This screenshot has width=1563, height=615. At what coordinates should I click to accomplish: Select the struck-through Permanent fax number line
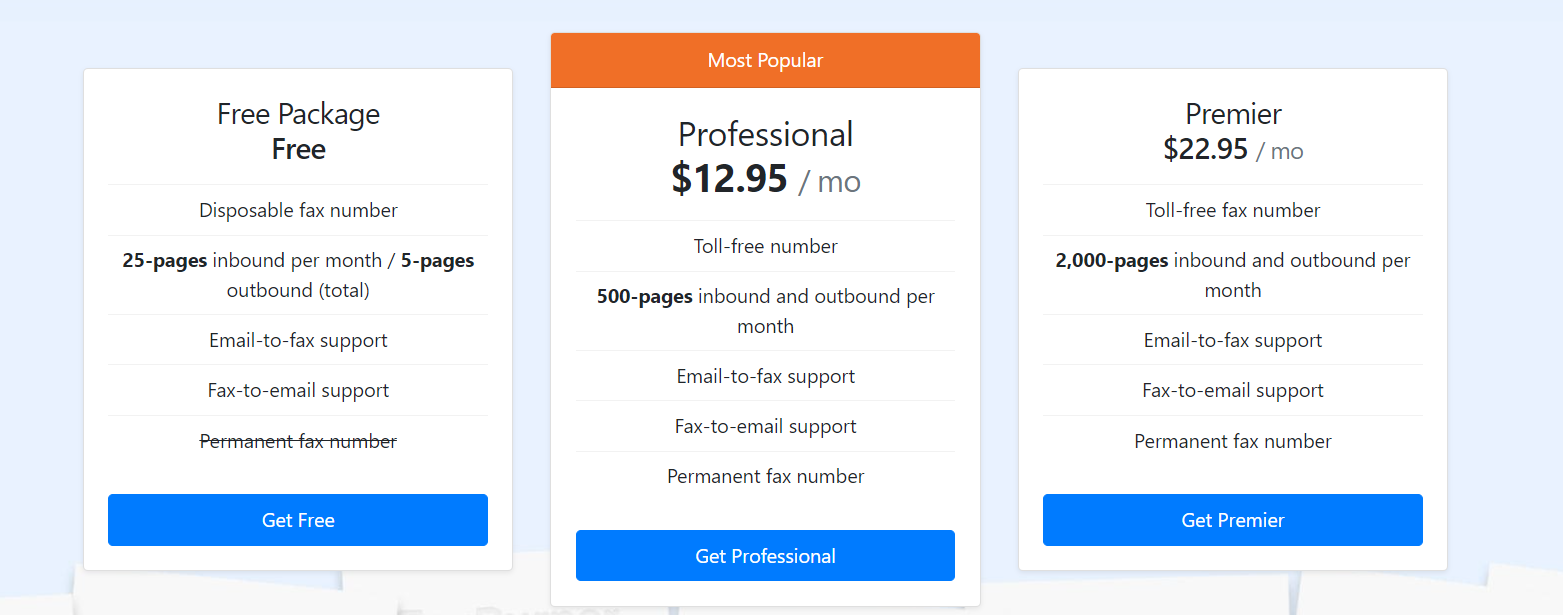click(298, 441)
